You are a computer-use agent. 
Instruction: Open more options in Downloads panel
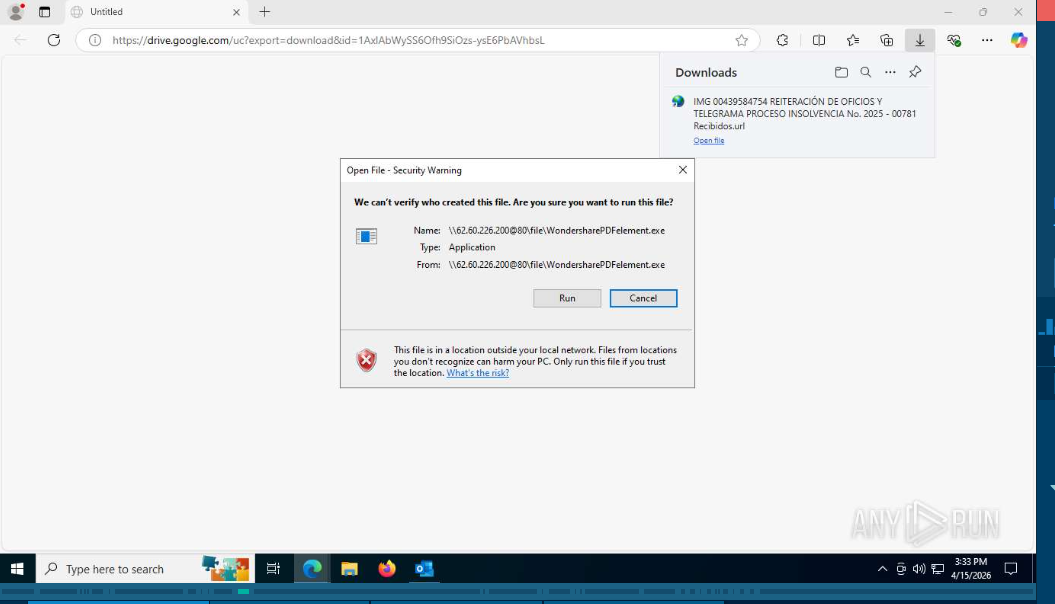pyautogui.click(x=890, y=72)
